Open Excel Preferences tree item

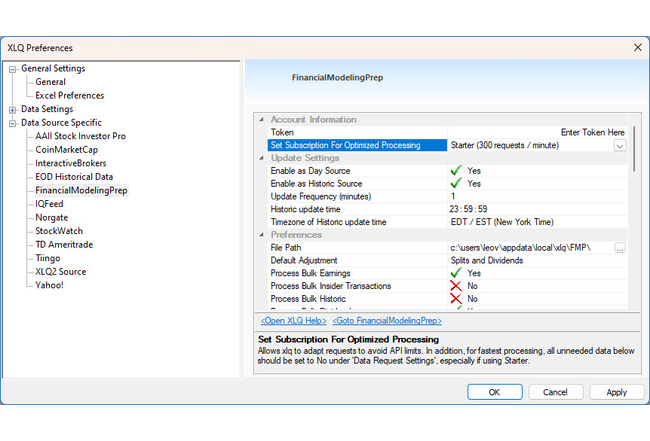pos(70,96)
